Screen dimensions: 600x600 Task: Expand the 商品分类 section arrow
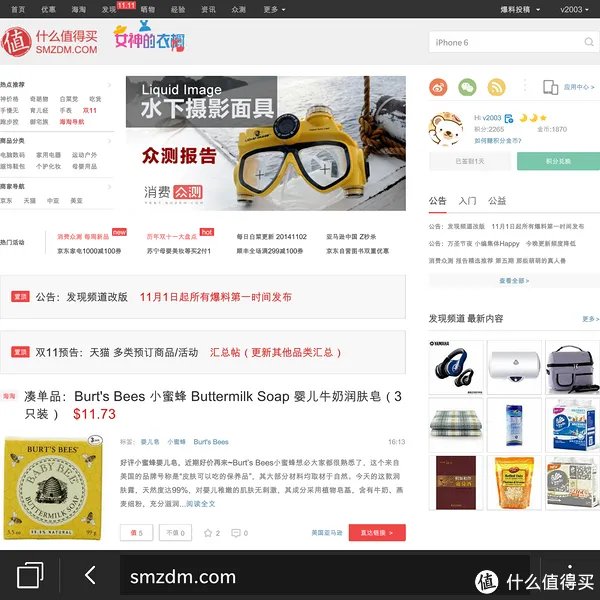109,141
